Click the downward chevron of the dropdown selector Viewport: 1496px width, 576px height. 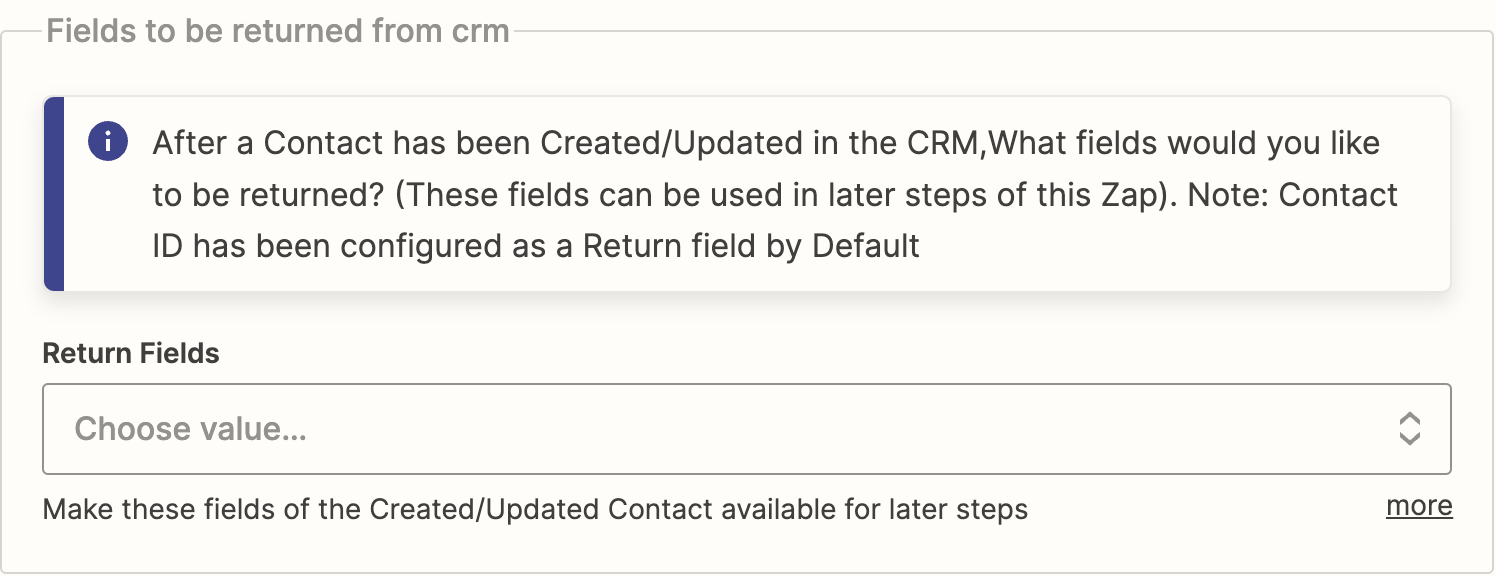pyautogui.click(x=1409, y=438)
